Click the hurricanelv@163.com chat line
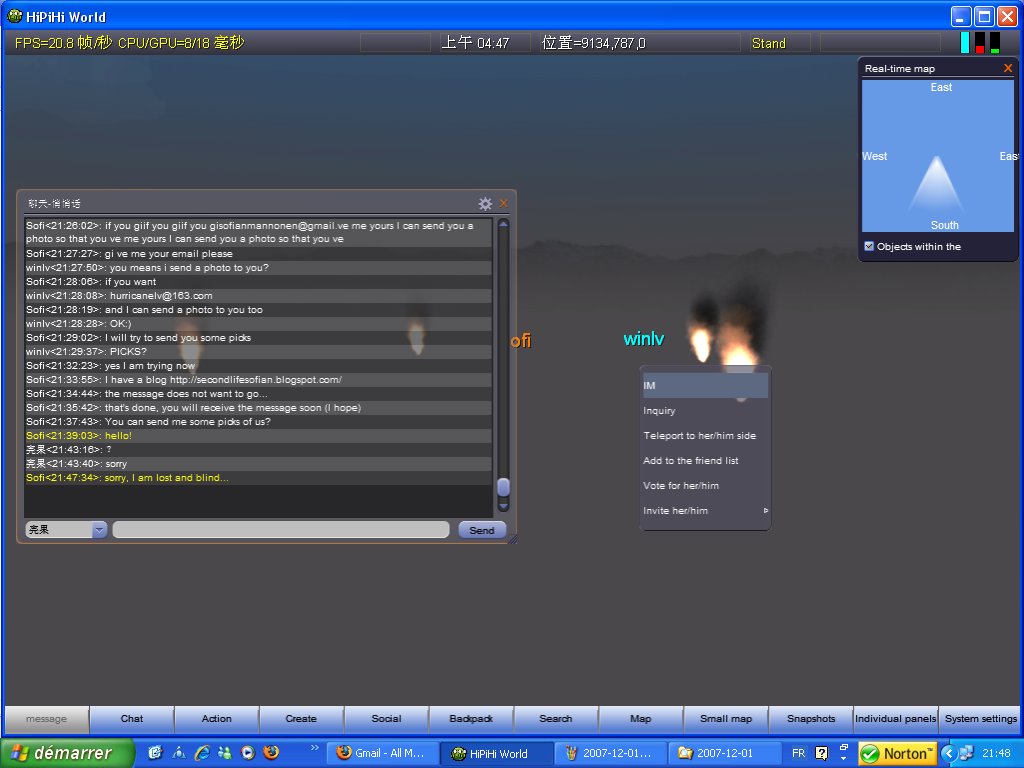The width and height of the screenshot is (1024, 768). pos(259,296)
